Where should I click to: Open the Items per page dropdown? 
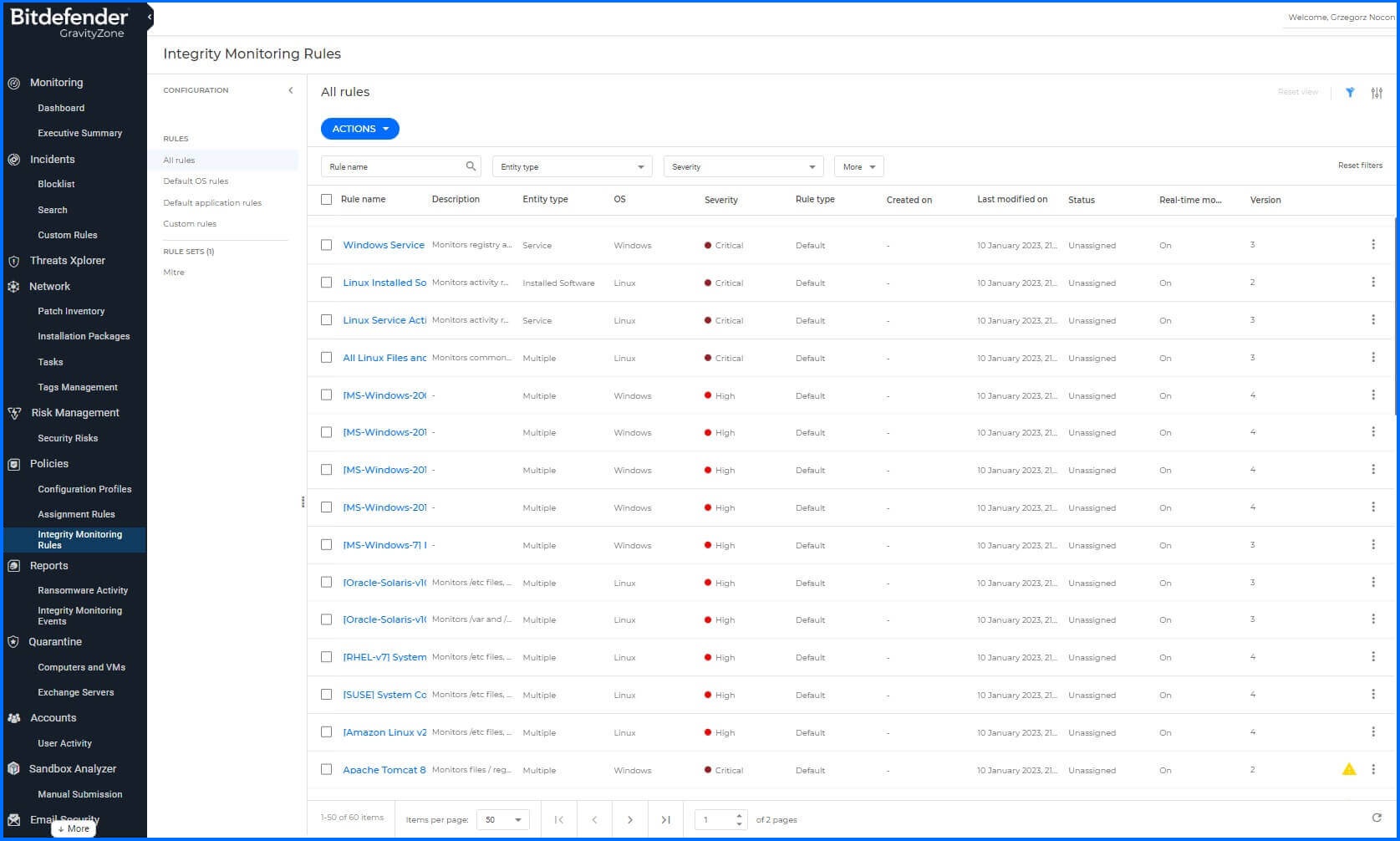[x=503, y=819]
